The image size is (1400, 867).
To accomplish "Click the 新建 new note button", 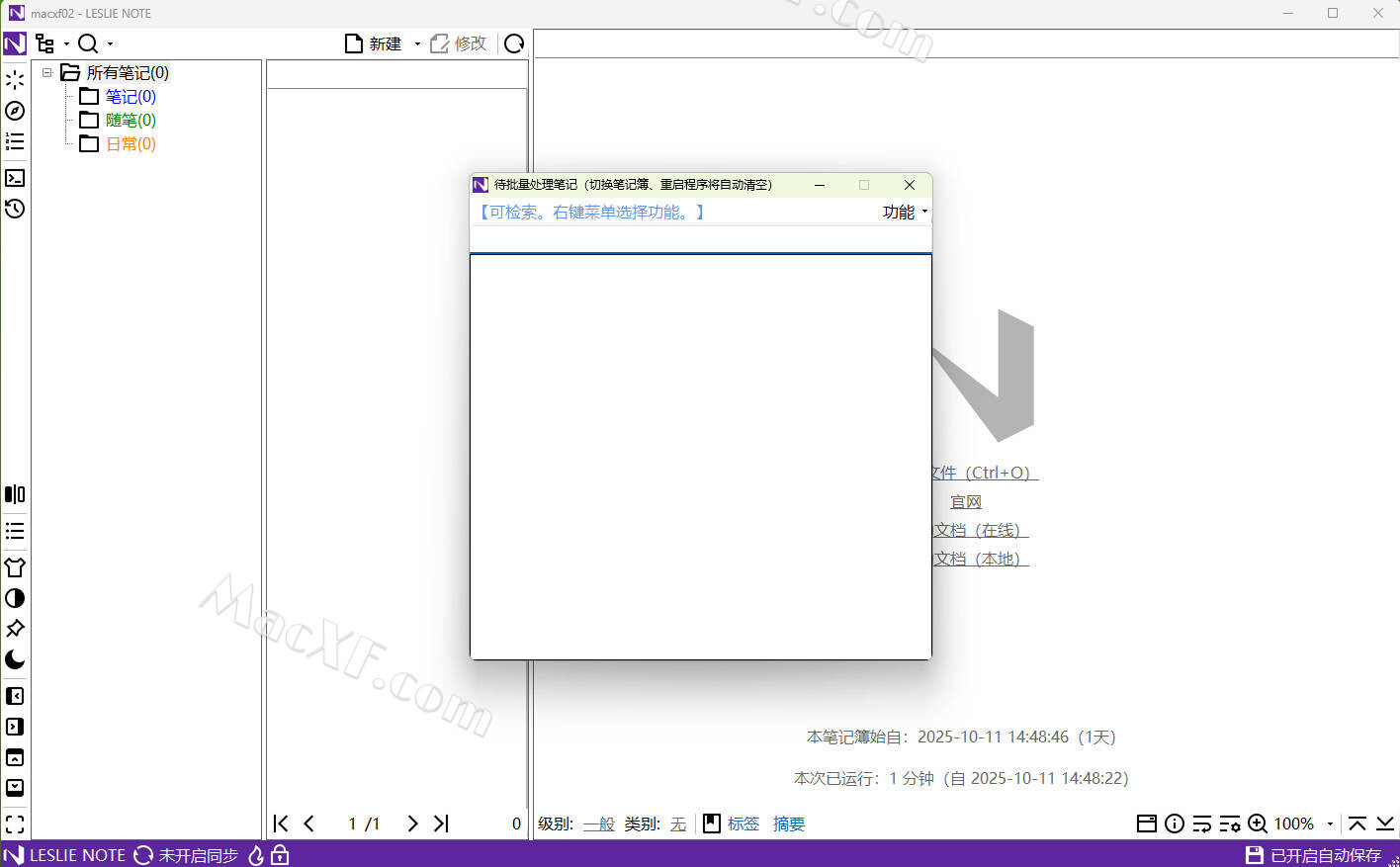I will coord(374,43).
